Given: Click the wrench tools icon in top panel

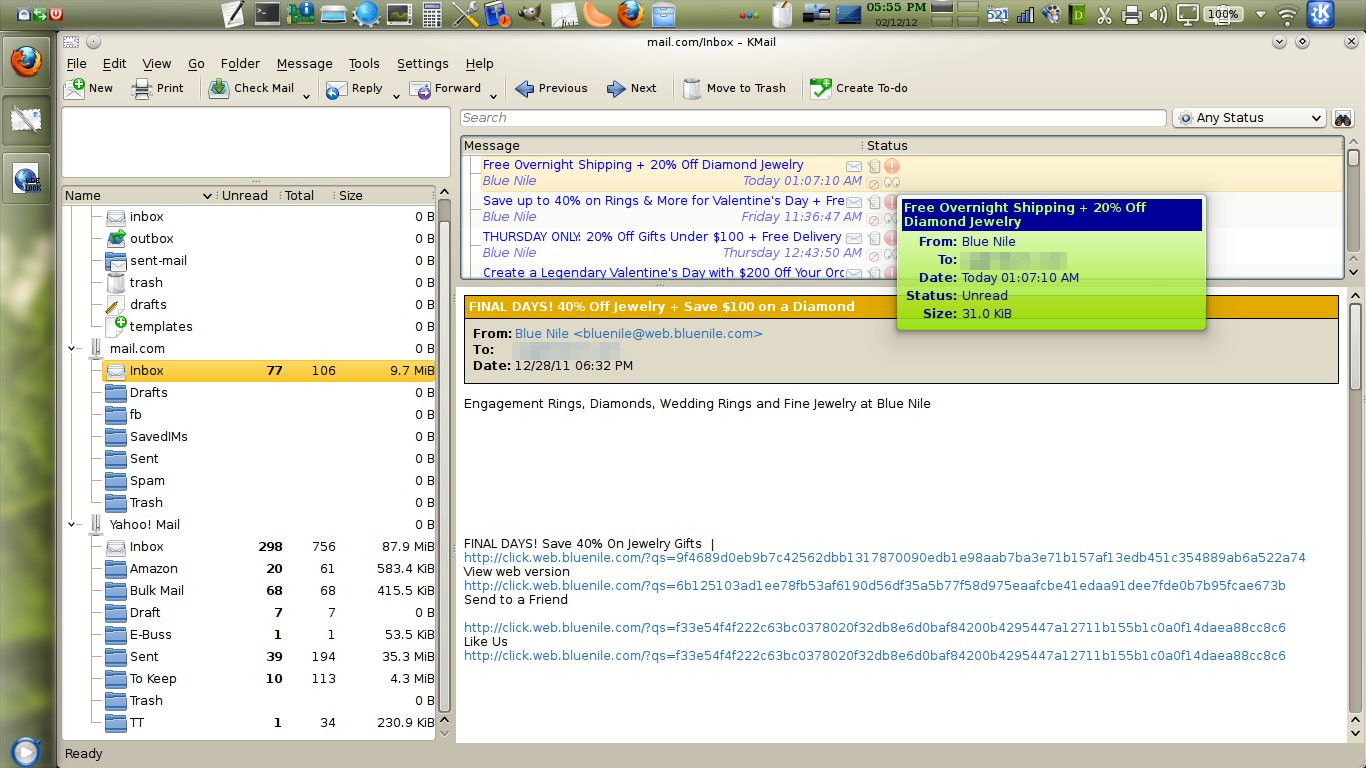Looking at the screenshot, I should [x=465, y=14].
